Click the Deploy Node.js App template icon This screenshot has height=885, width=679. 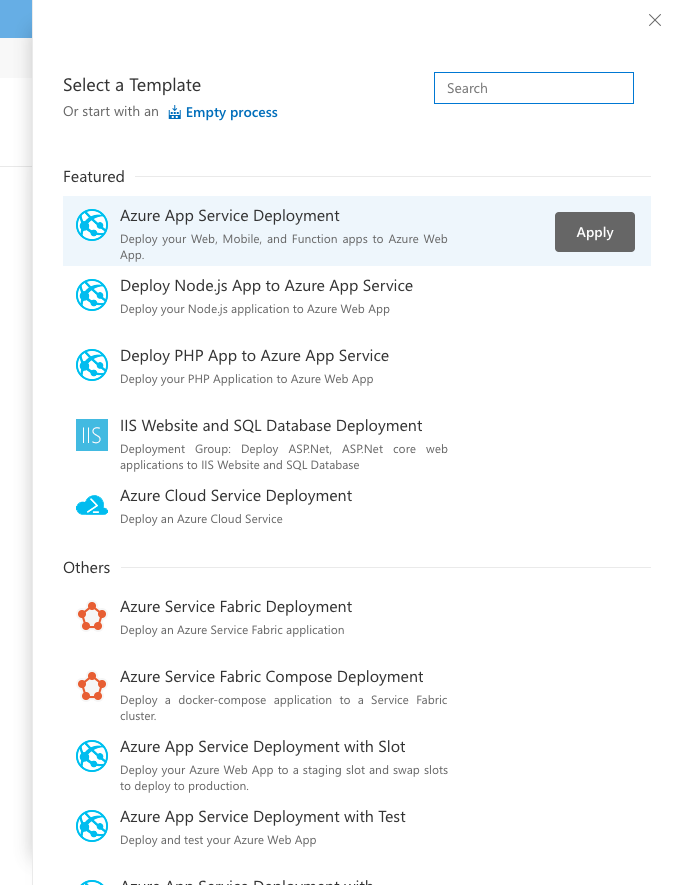pyautogui.click(x=92, y=295)
